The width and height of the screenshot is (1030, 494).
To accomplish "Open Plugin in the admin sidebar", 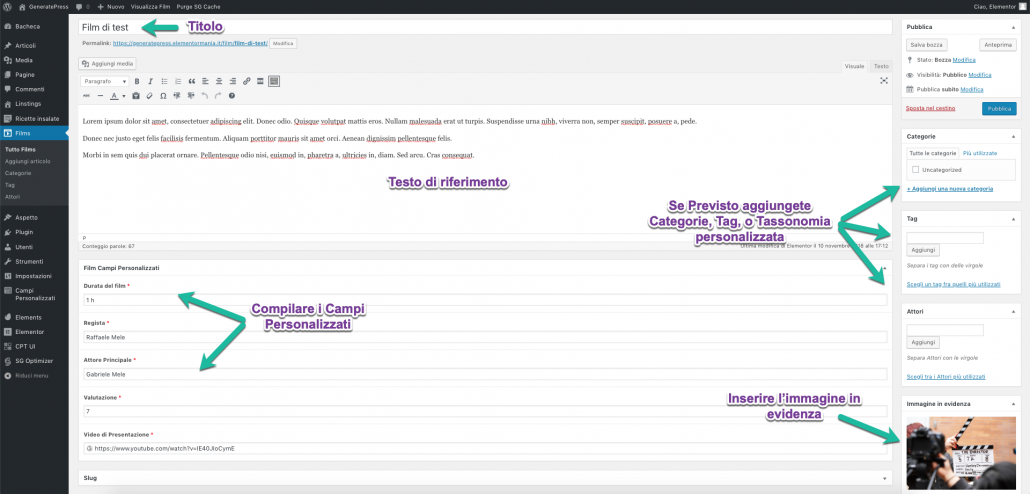I will [x=24, y=232].
